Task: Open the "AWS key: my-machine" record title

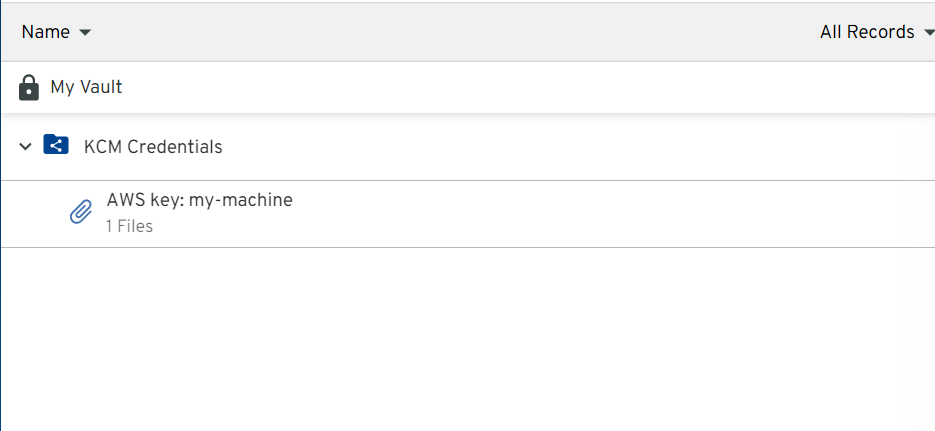Action: coord(199,200)
